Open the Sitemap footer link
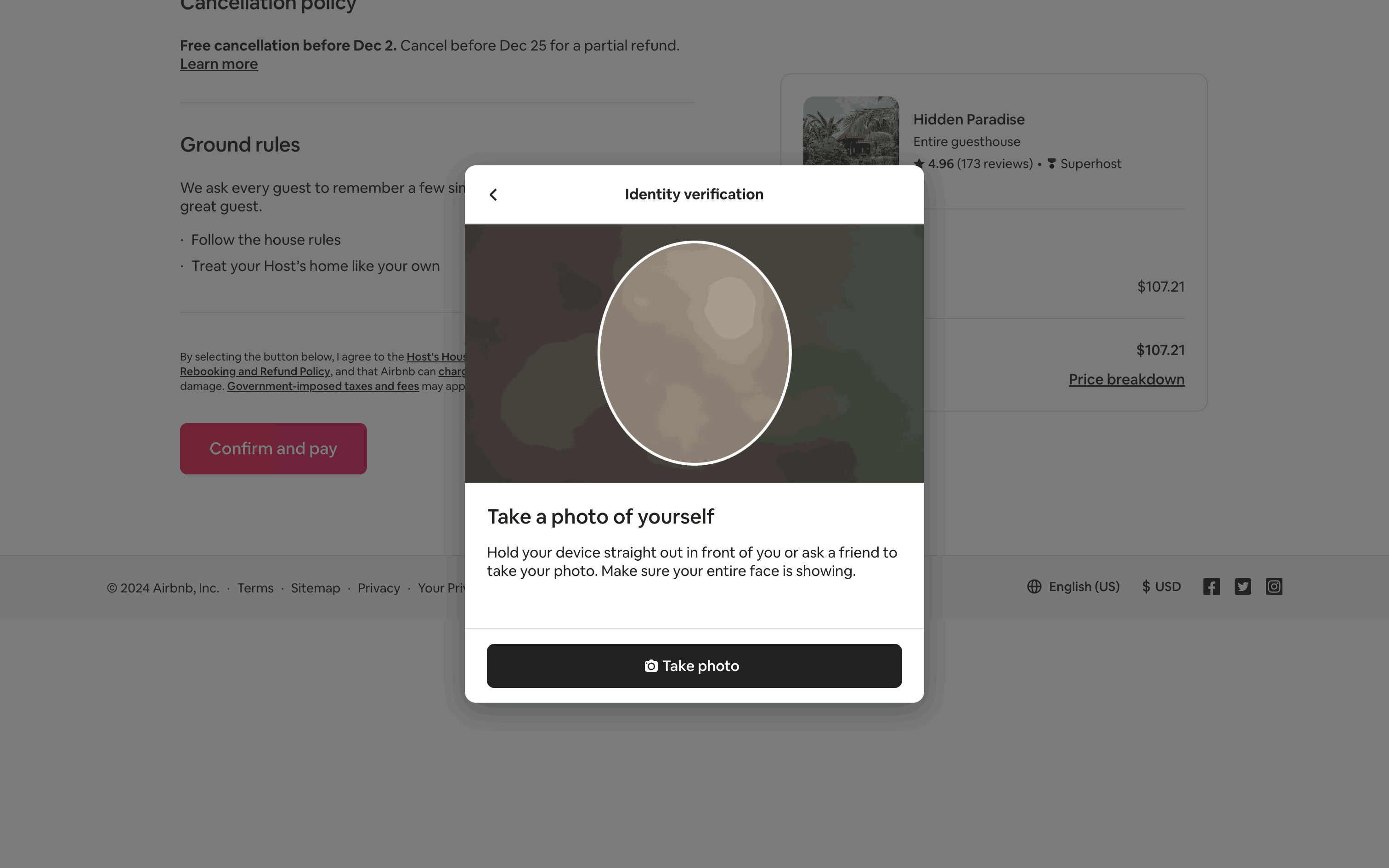The image size is (1389, 868). pos(315,588)
